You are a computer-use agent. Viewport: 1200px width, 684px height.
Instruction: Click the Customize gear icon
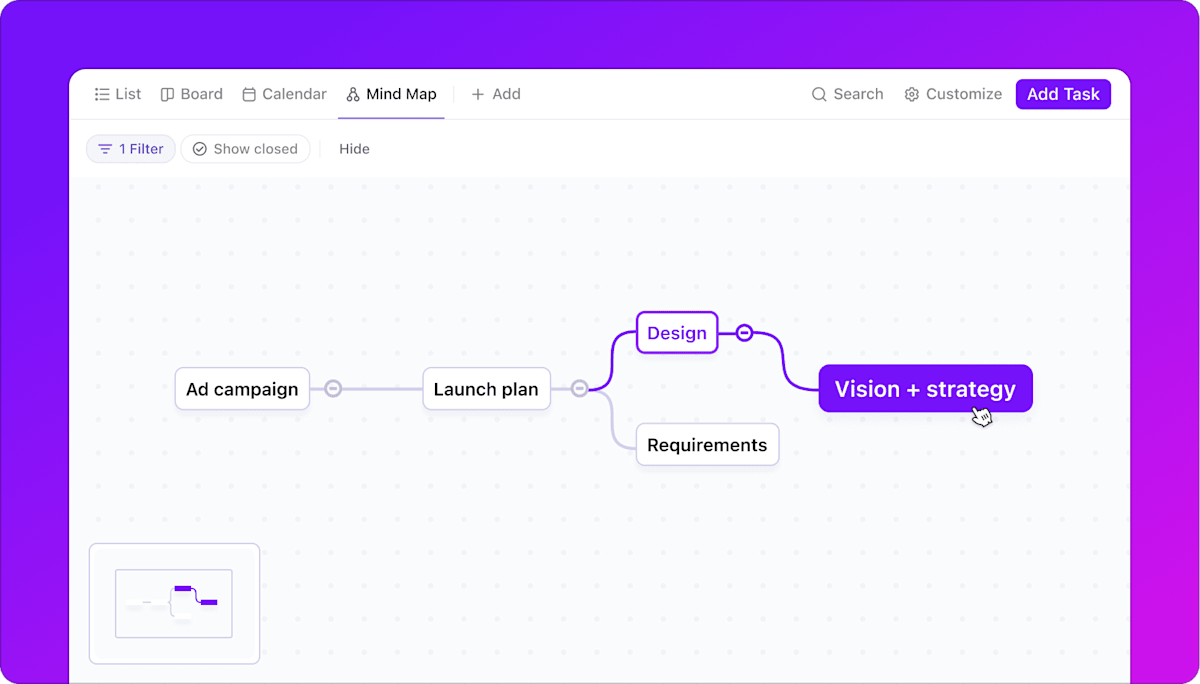pos(911,94)
